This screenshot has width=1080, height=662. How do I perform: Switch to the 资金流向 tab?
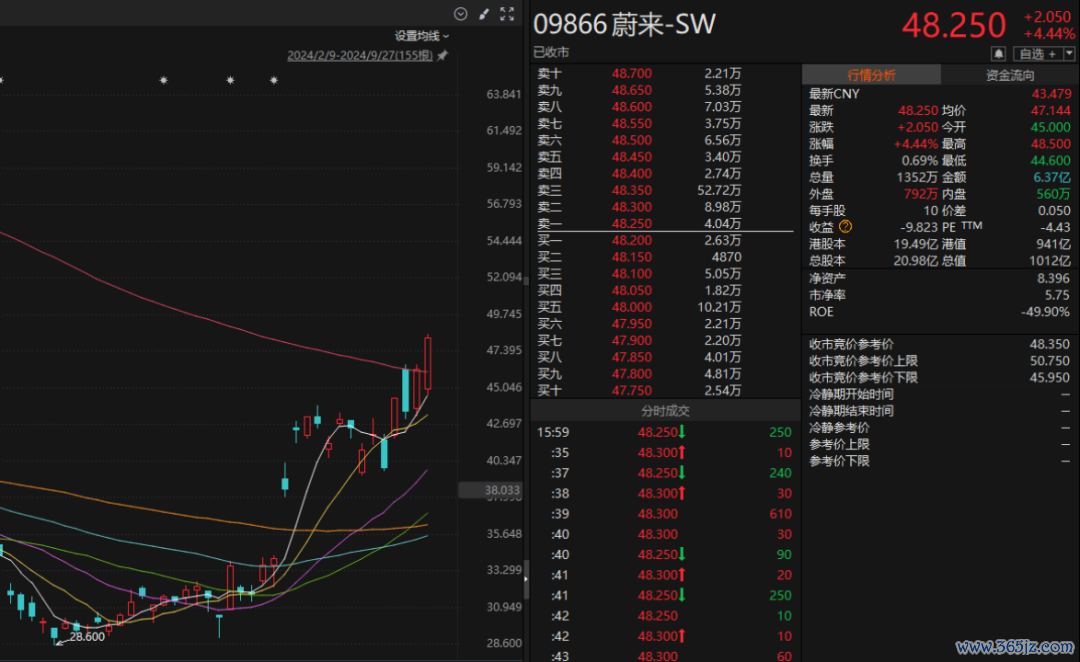[1010, 75]
